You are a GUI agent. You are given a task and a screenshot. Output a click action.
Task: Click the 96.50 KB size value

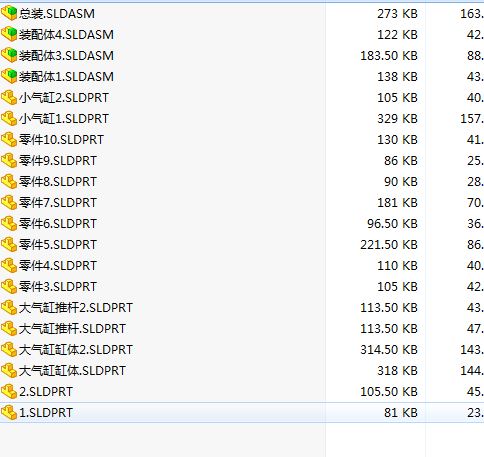point(392,224)
